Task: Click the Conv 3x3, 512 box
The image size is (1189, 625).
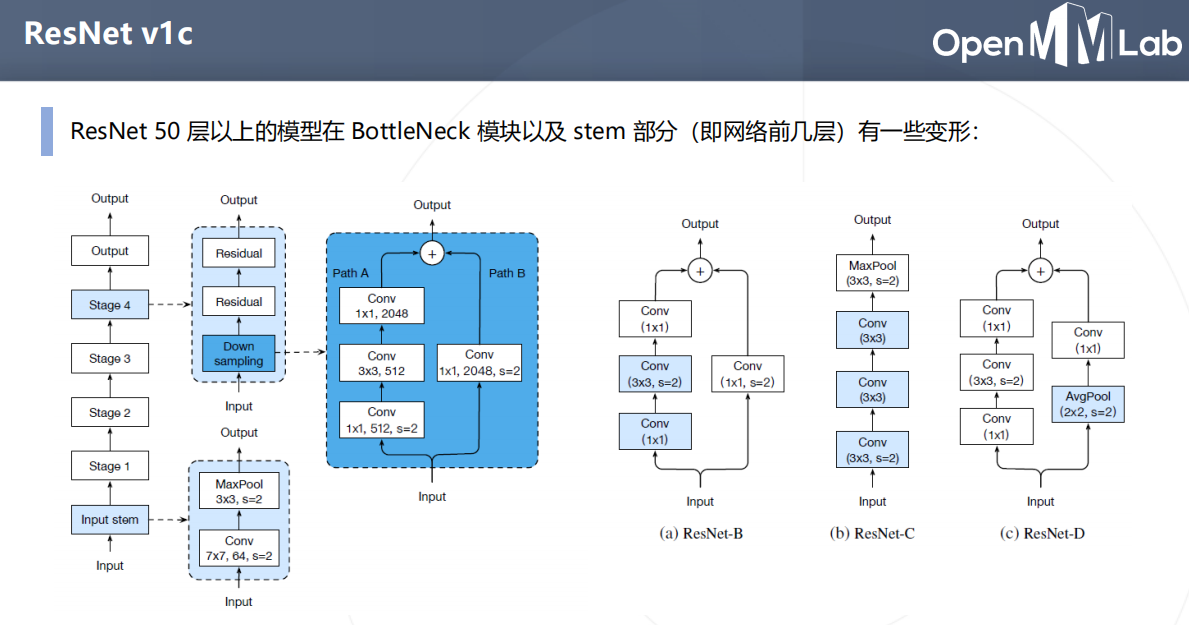Action: (x=381, y=363)
